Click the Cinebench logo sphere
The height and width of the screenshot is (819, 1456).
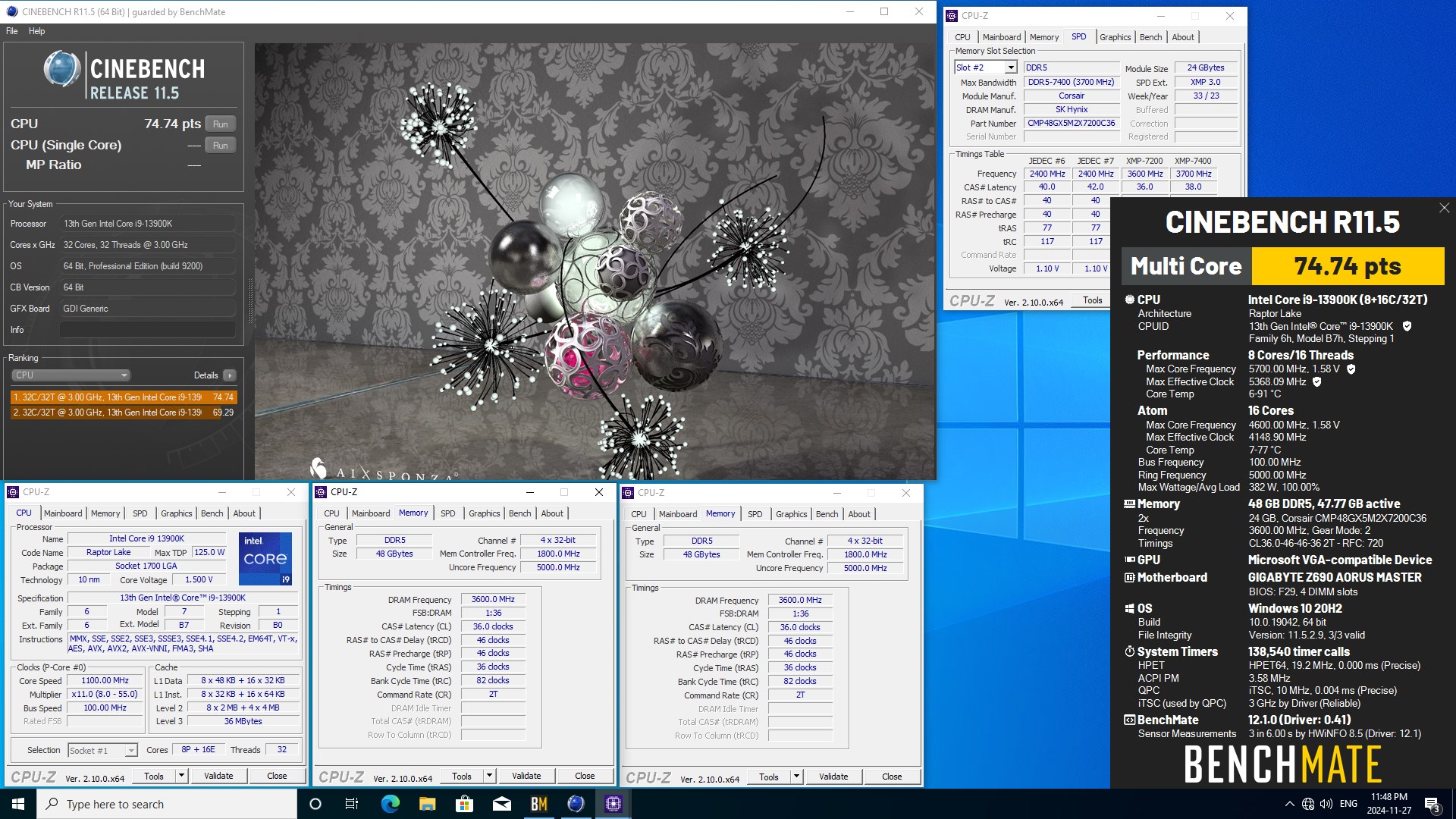62,69
